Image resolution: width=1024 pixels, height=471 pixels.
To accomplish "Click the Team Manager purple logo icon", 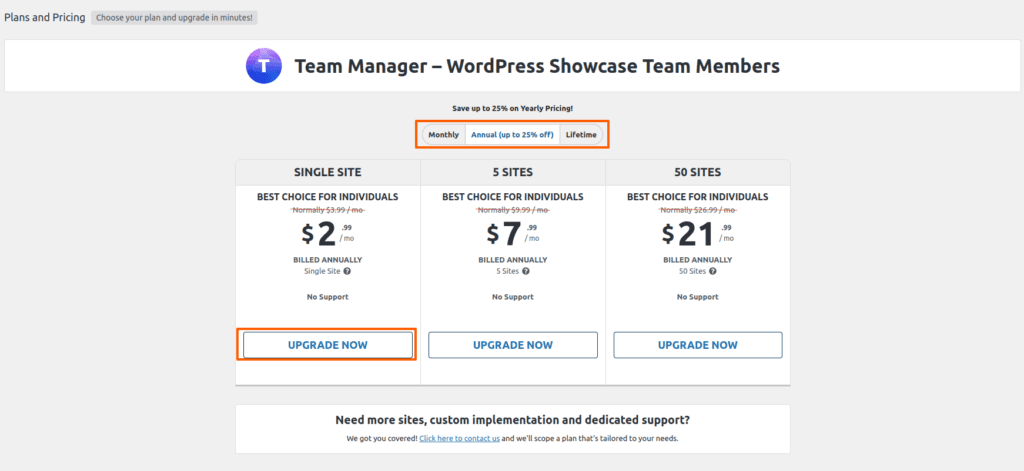I will (x=264, y=65).
